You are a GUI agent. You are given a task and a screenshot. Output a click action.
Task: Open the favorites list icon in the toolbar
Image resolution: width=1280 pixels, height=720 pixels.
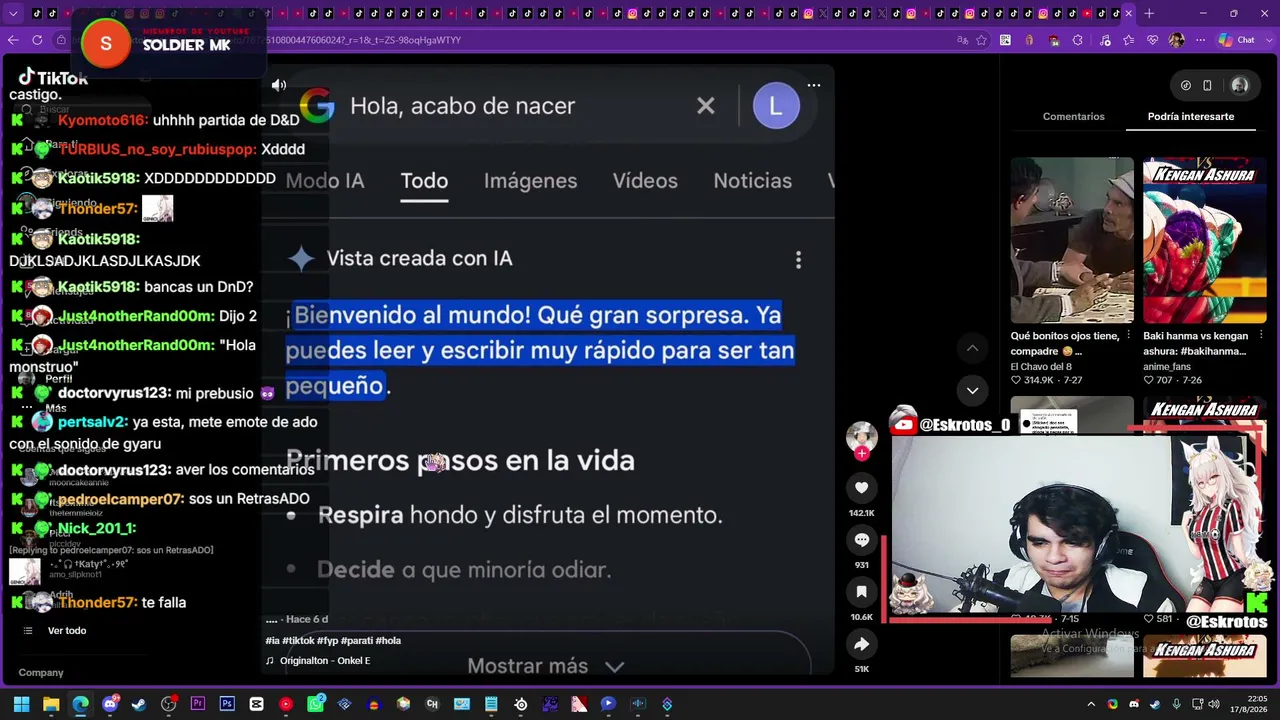[x=1128, y=40]
